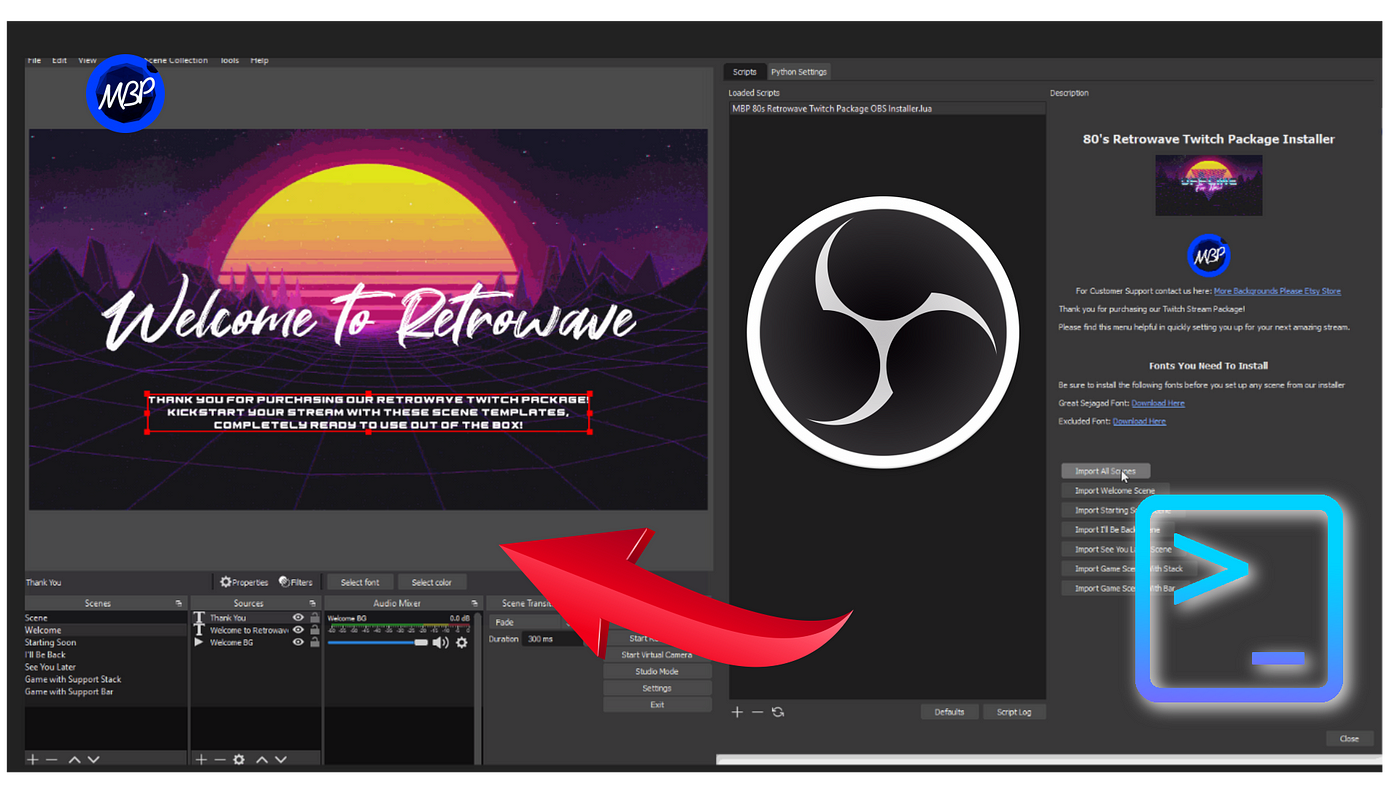Click media play icon of Welcome BG source

coord(198,642)
